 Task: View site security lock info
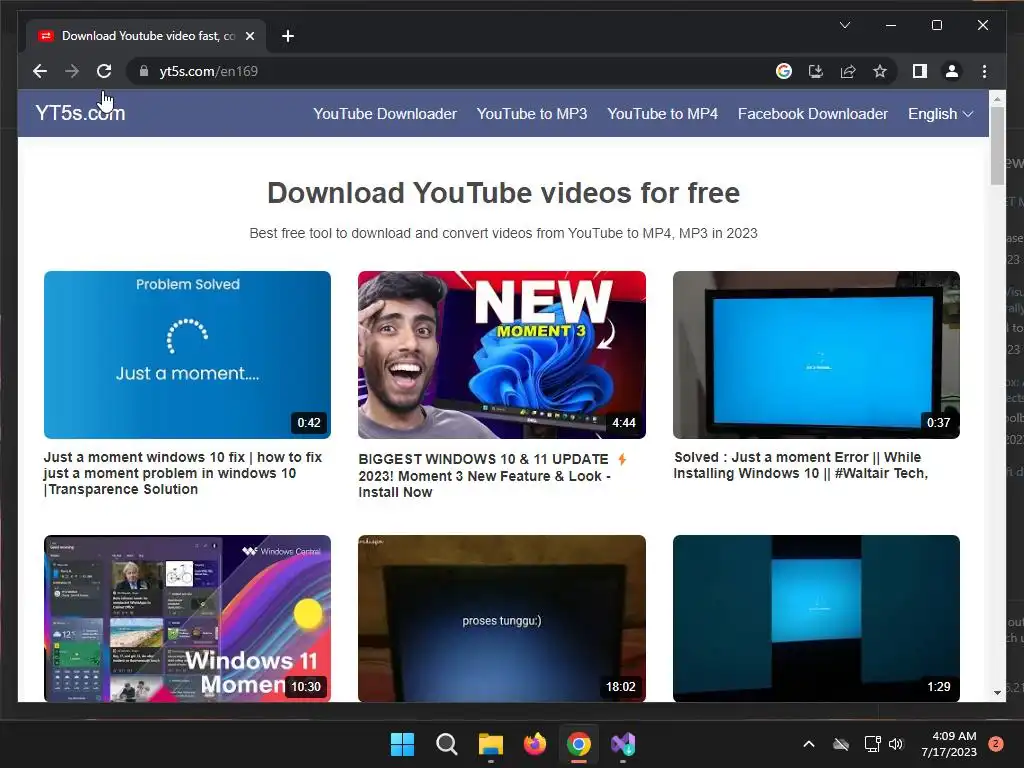click(x=144, y=71)
